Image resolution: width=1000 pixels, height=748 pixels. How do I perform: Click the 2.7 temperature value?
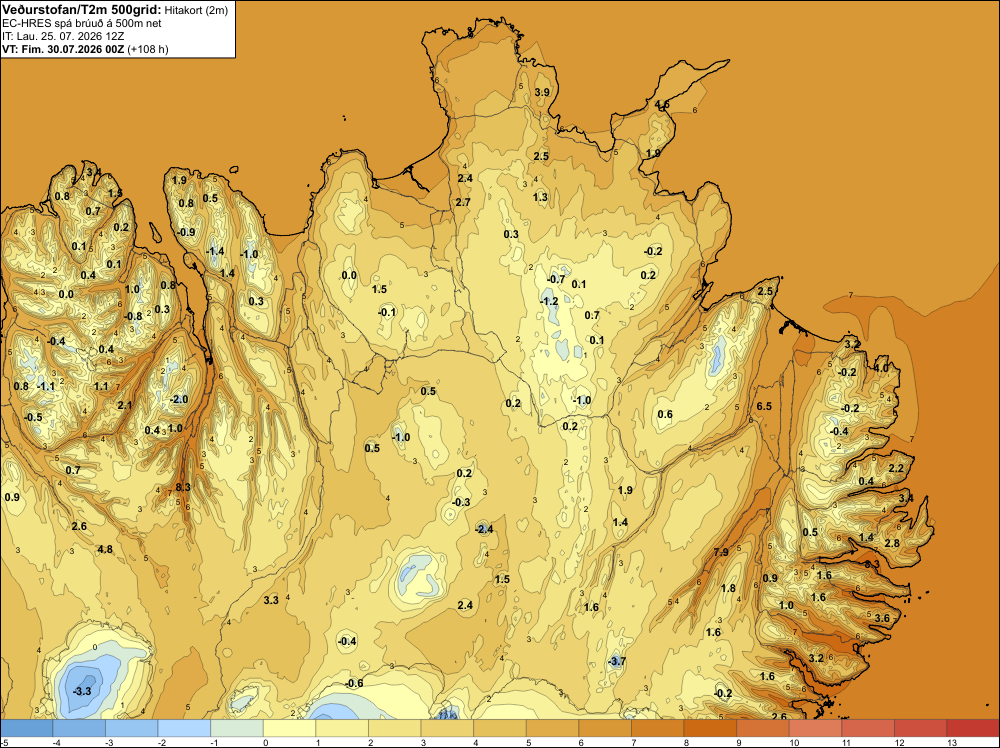click(x=463, y=202)
